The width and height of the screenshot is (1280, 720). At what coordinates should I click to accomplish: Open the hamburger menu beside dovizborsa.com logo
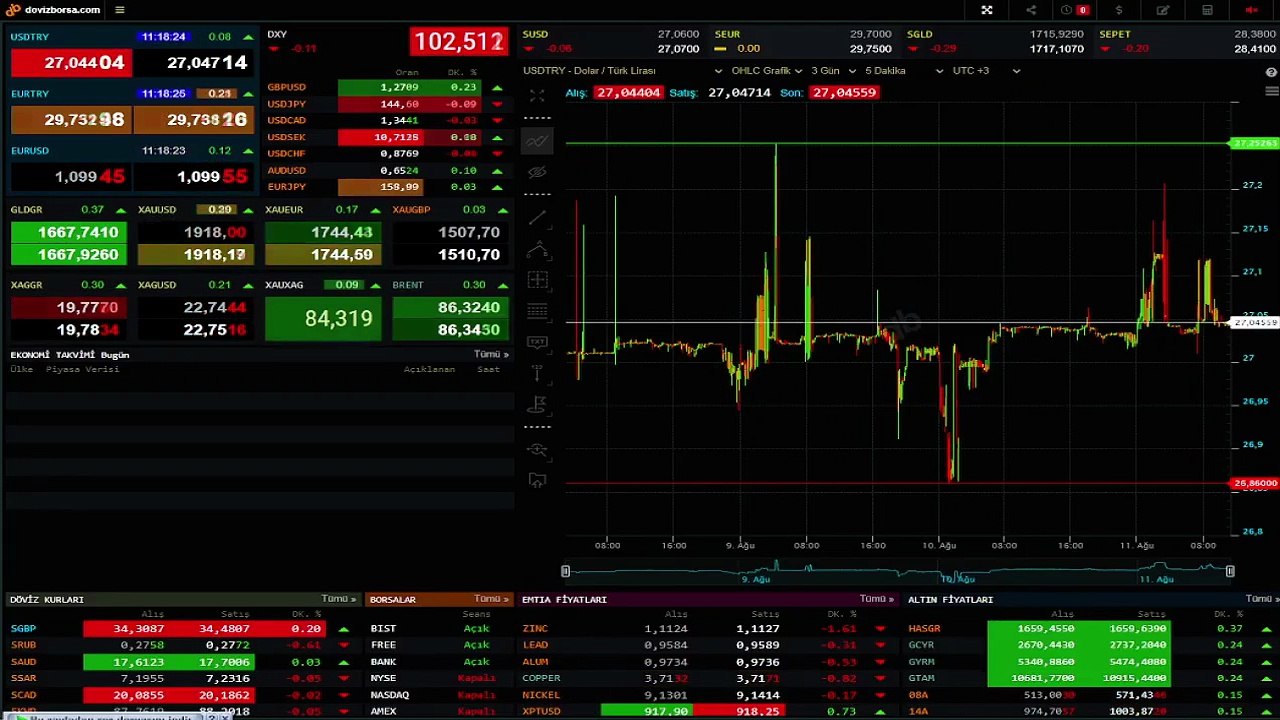coord(120,10)
